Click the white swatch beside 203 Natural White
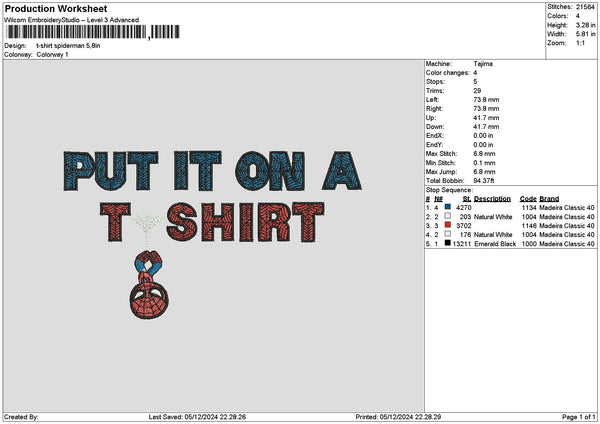The width and height of the screenshot is (600, 424). (448, 216)
